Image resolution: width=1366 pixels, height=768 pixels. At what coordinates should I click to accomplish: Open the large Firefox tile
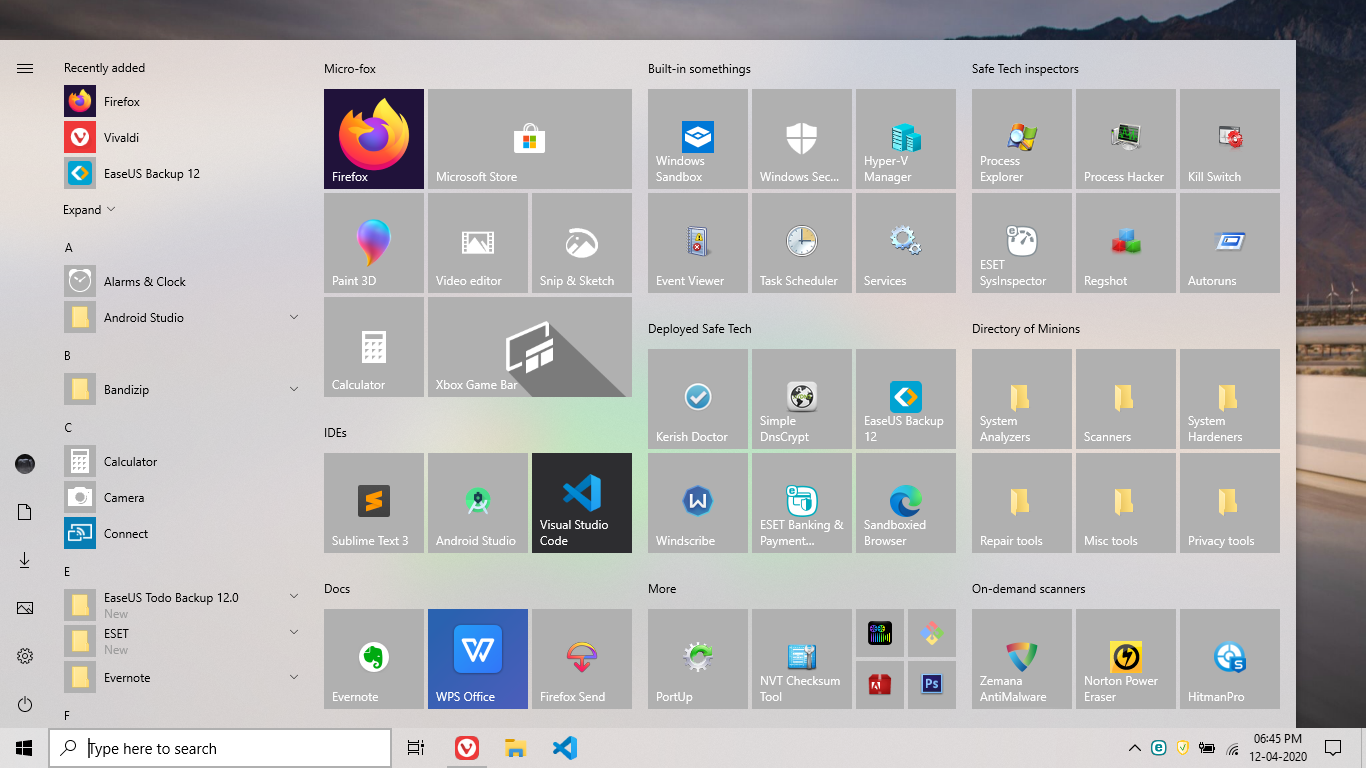(x=374, y=139)
